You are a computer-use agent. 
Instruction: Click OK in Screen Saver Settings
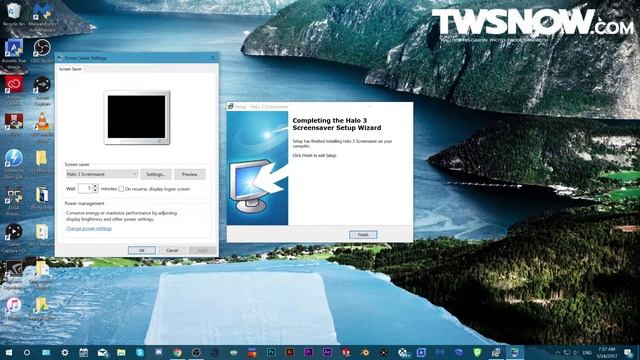[x=142, y=250]
